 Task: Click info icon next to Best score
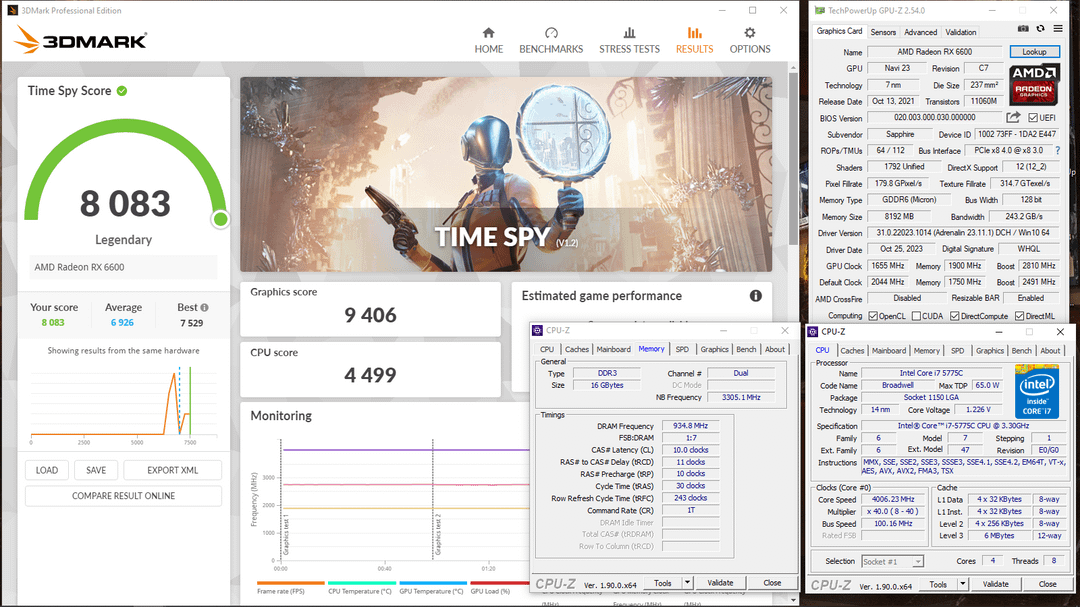click(205, 307)
